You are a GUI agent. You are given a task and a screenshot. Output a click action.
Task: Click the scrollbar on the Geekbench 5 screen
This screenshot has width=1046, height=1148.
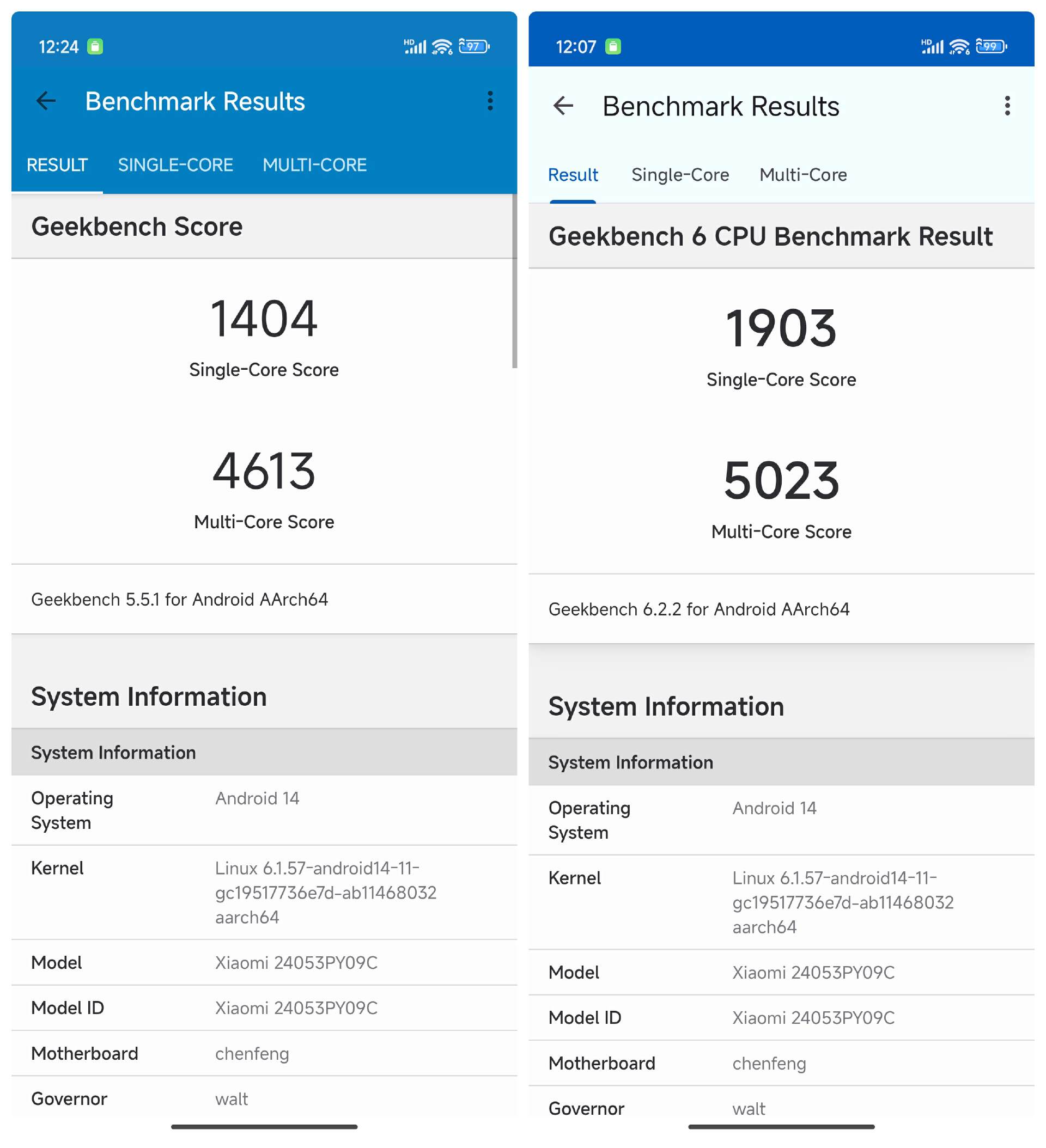(514, 282)
